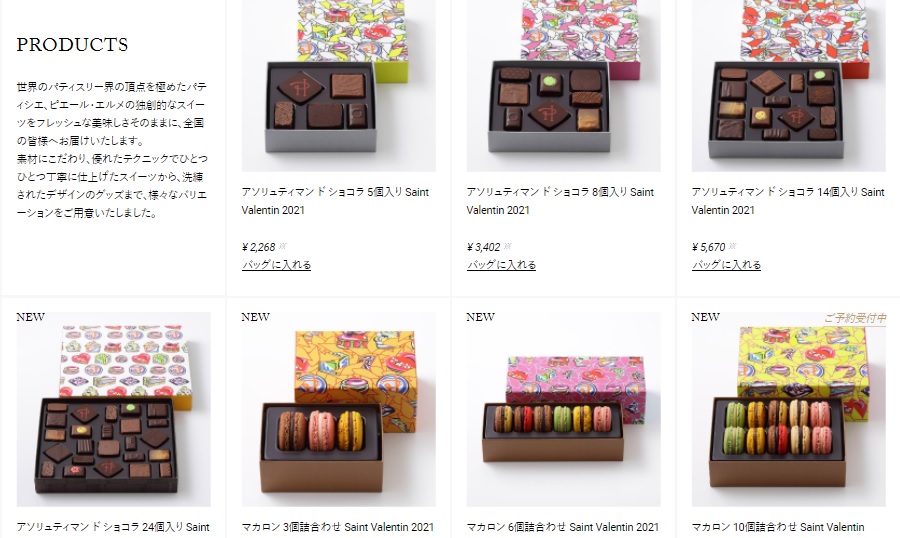
Task: Open the 8-piece chocolate box image
Action: tap(564, 86)
